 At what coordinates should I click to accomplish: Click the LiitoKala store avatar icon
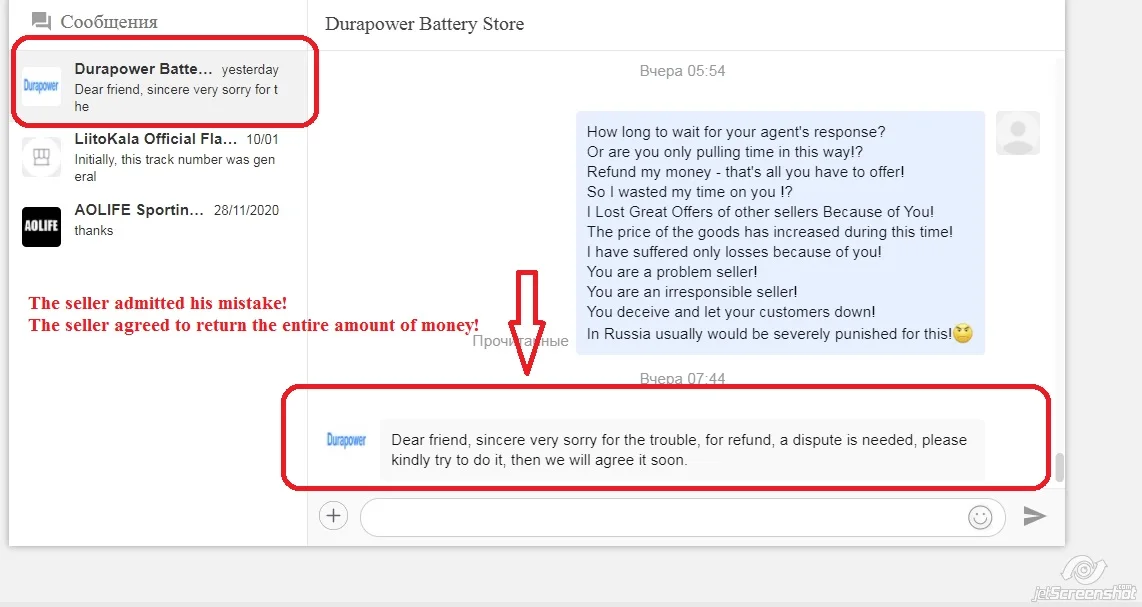click(x=41, y=157)
